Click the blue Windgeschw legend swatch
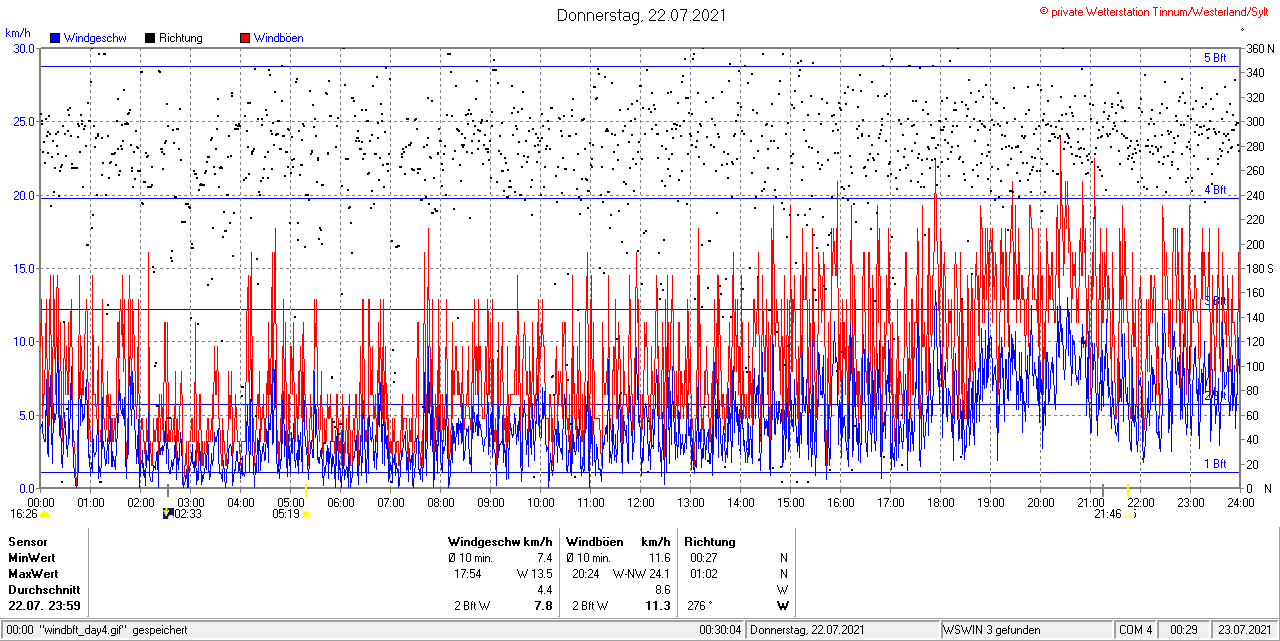The width and height of the screenshot is (1280, 641). pyautogui.click(x=55, y=38)
